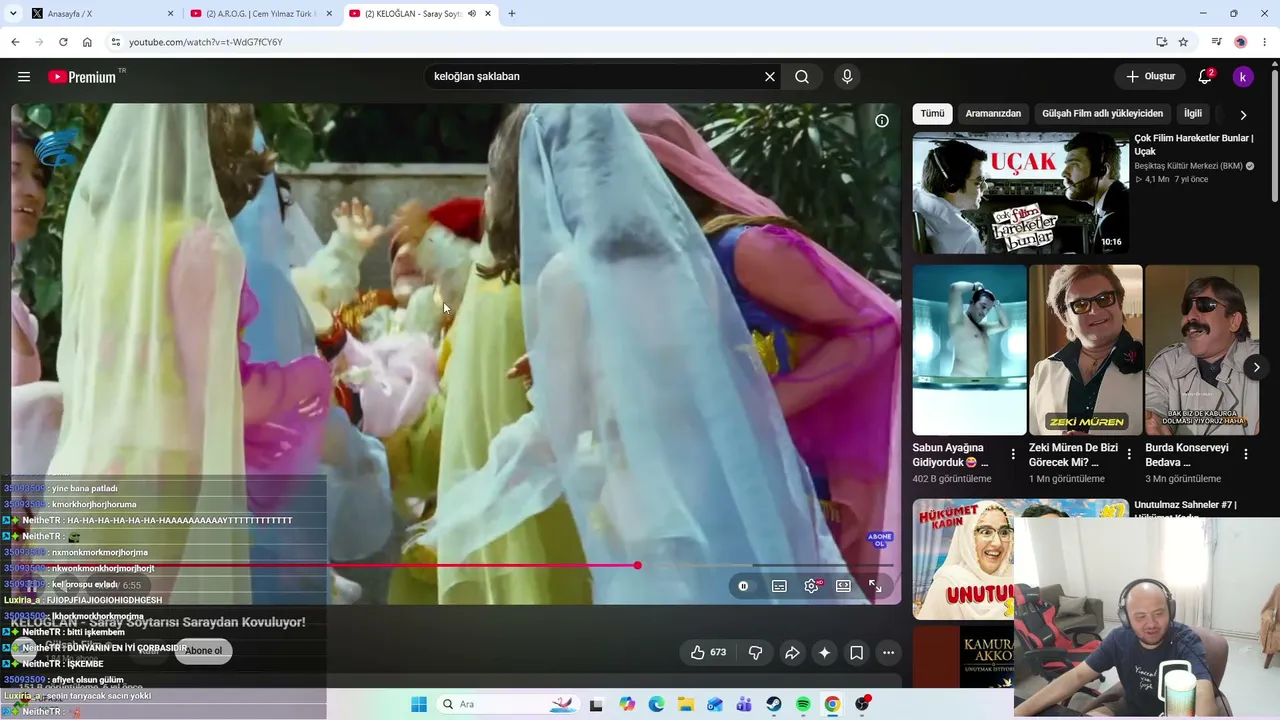This screenshot has width=1280, height=720.
Task: Open options for Zeki Müren short
Action: coord(1129,454)
